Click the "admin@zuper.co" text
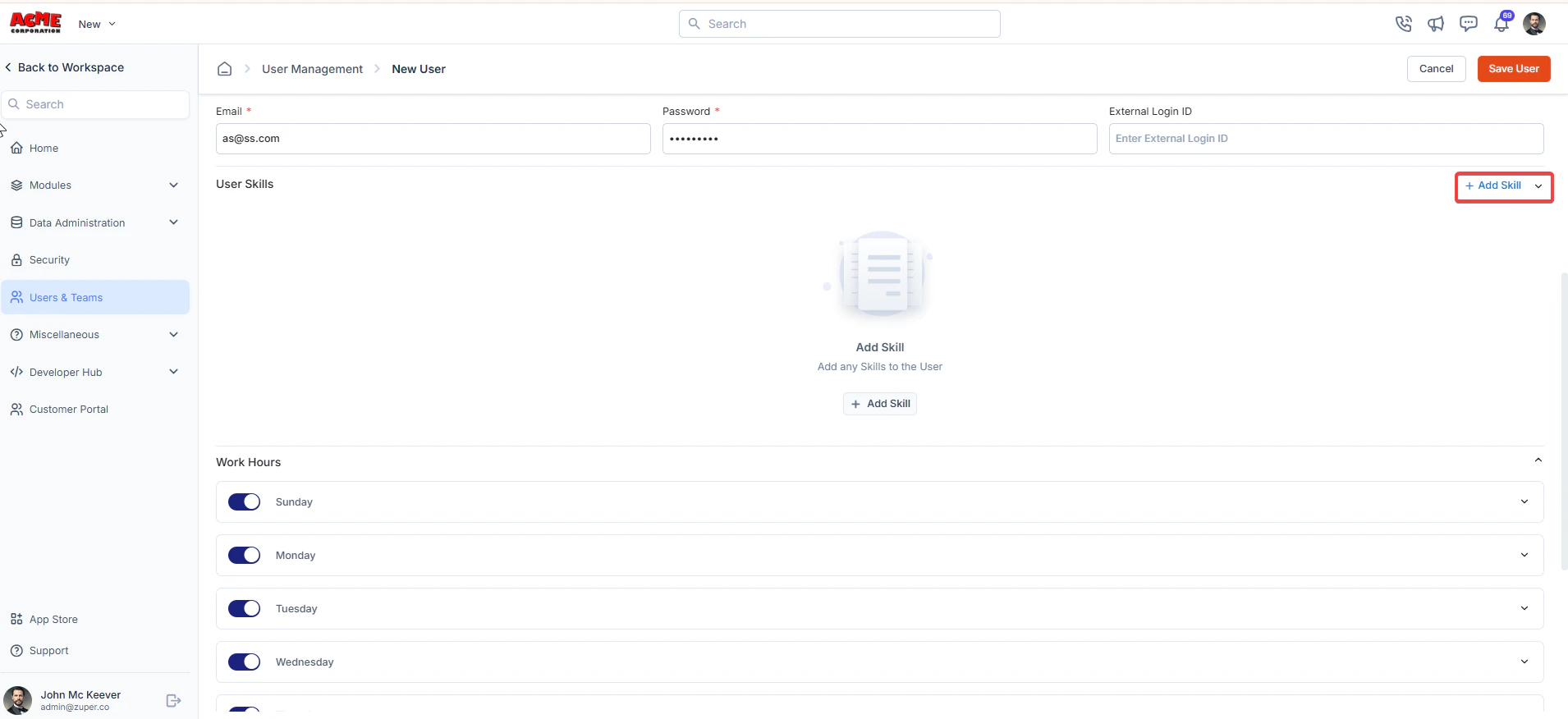This screenshot has height=719, width=1568. [75, 707]
